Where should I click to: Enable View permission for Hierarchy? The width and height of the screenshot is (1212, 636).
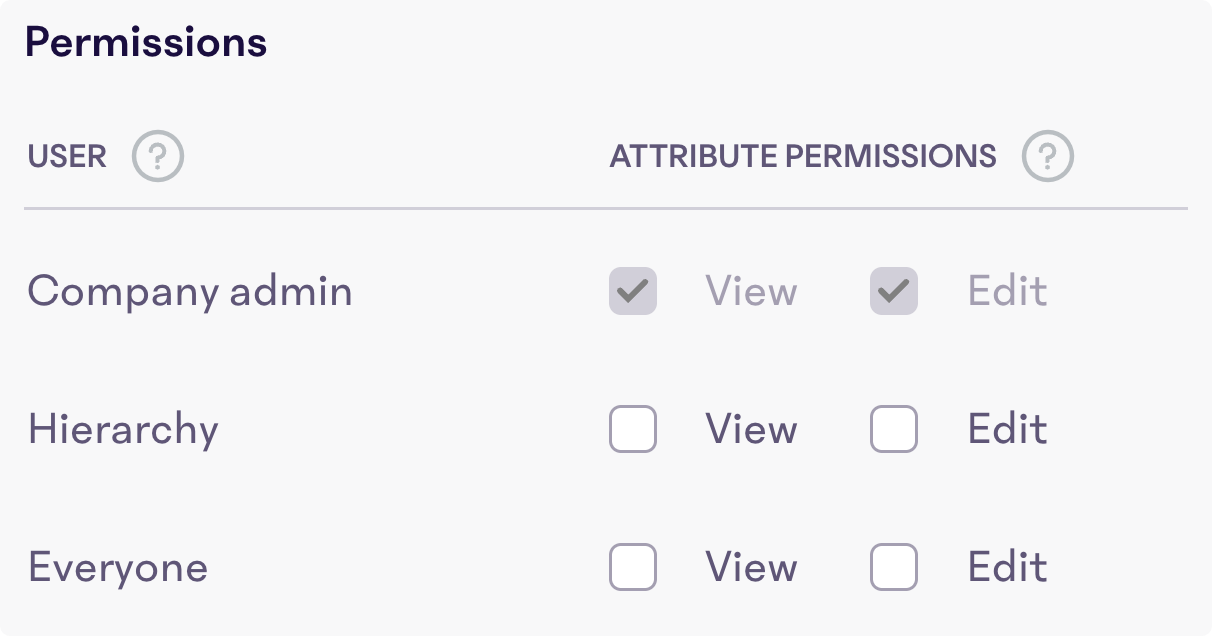[633, 429]
